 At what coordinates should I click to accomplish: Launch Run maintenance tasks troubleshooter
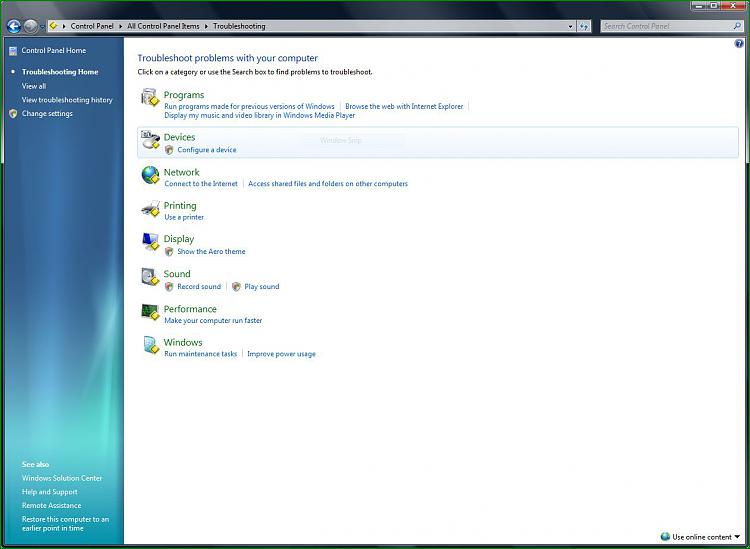(x=200, y=354)
